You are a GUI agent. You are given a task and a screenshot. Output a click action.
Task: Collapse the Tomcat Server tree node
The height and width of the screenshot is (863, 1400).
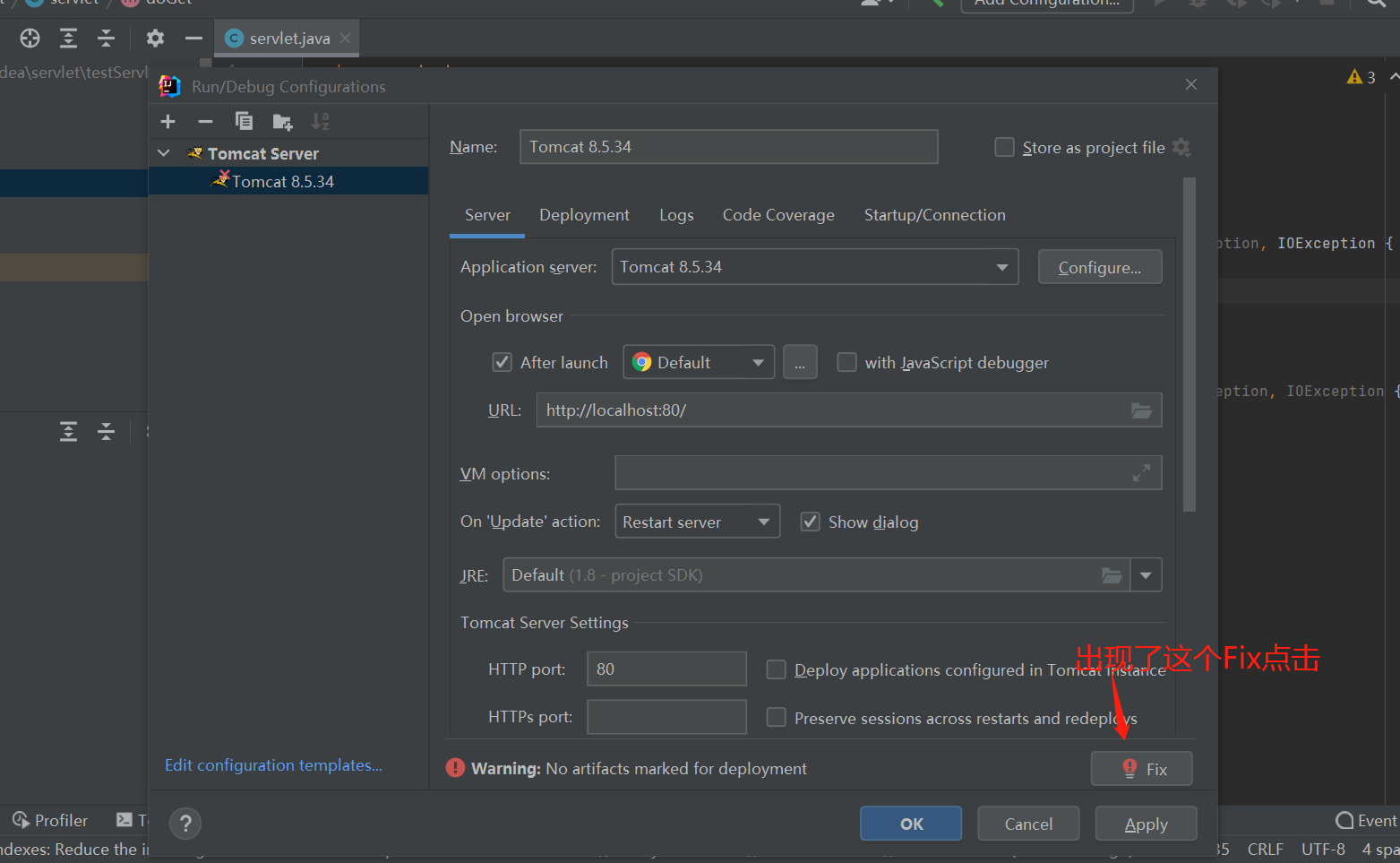click(x=164, y=153)
